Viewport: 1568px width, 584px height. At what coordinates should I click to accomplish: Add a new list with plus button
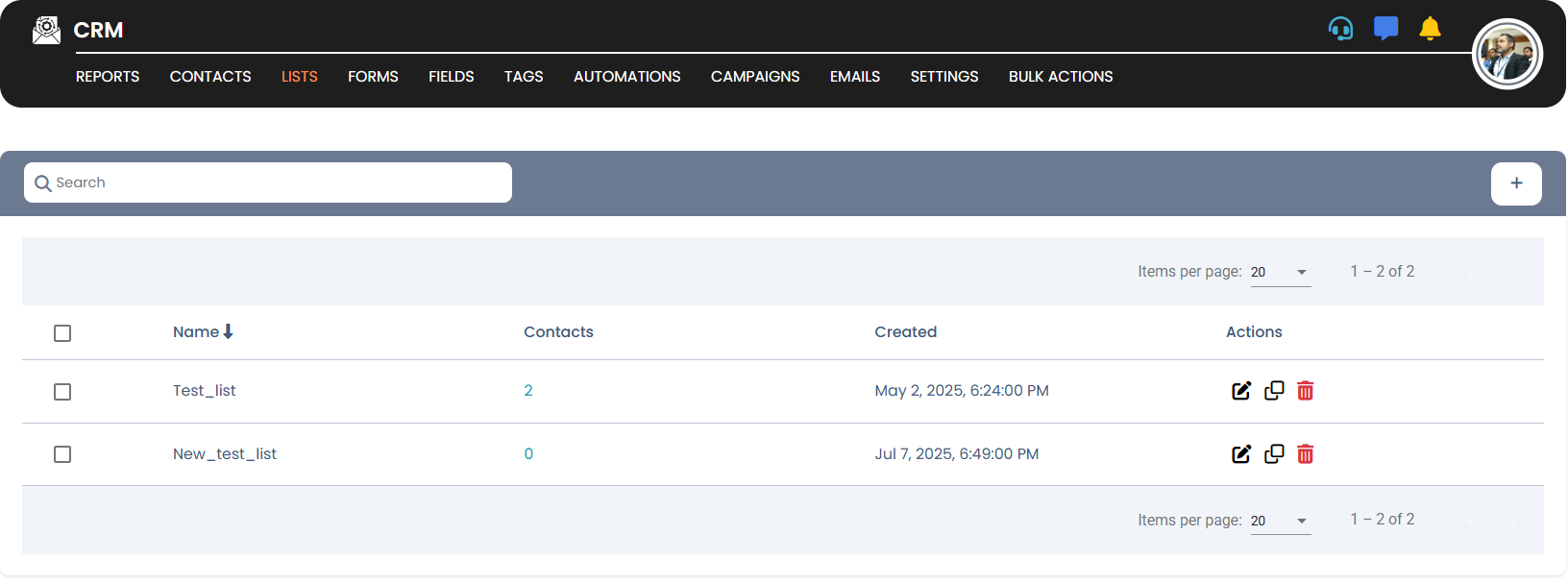1515,183
